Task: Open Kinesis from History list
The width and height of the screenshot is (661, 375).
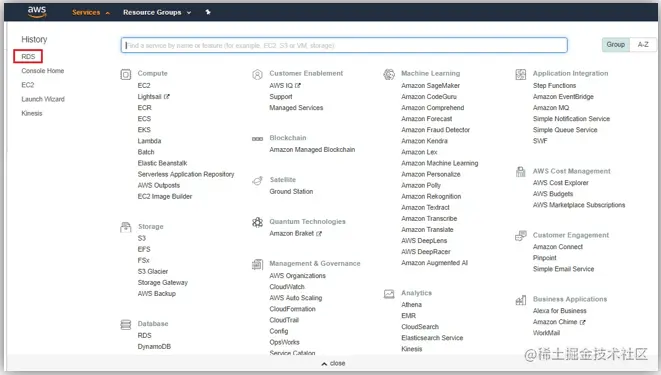Action: click(32, 113)
